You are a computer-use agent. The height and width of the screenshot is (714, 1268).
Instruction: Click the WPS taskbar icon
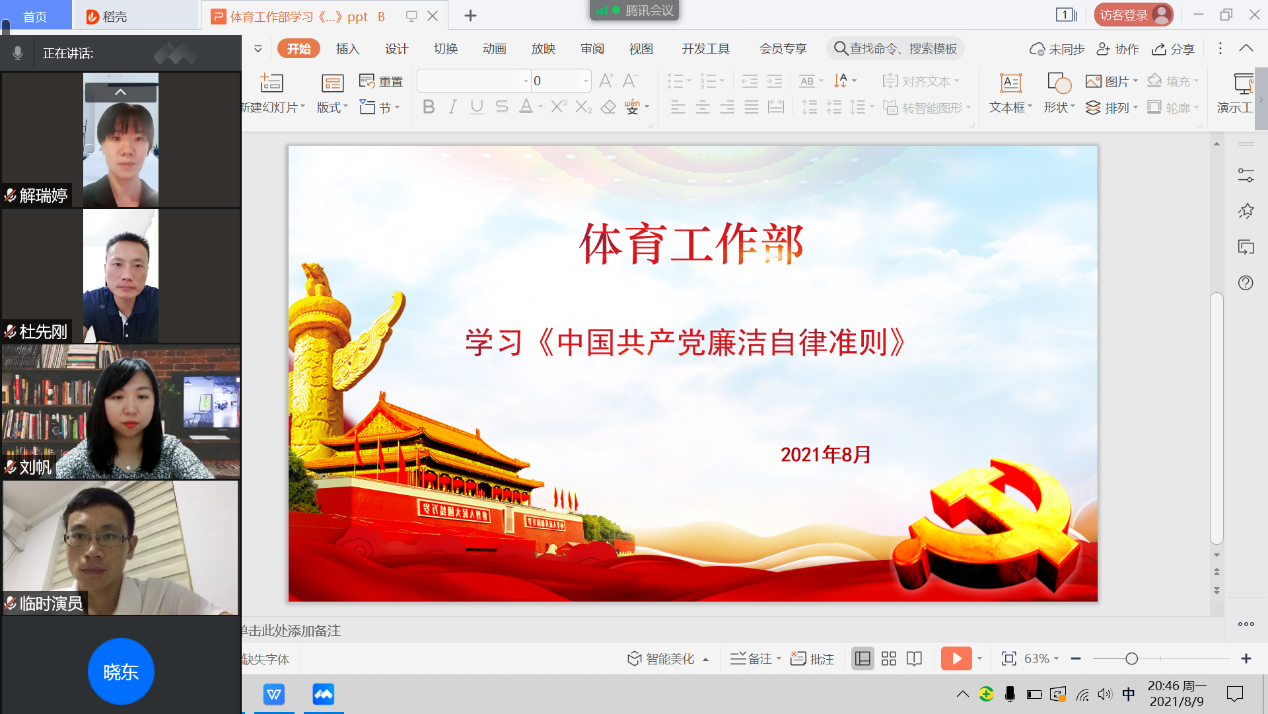(x=273, y=694)
